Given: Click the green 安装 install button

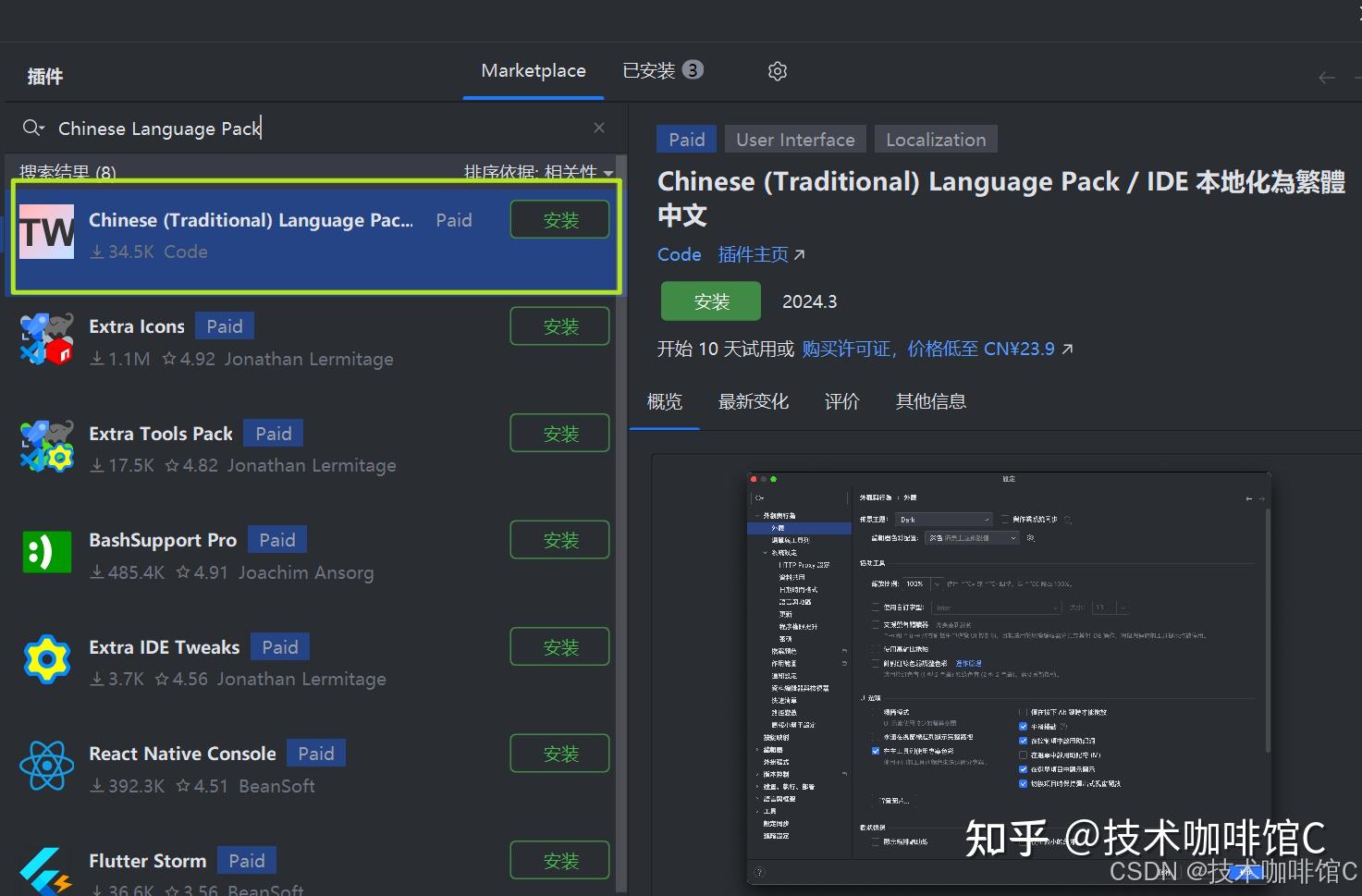Looking at the screenshot, I should 710,301.
